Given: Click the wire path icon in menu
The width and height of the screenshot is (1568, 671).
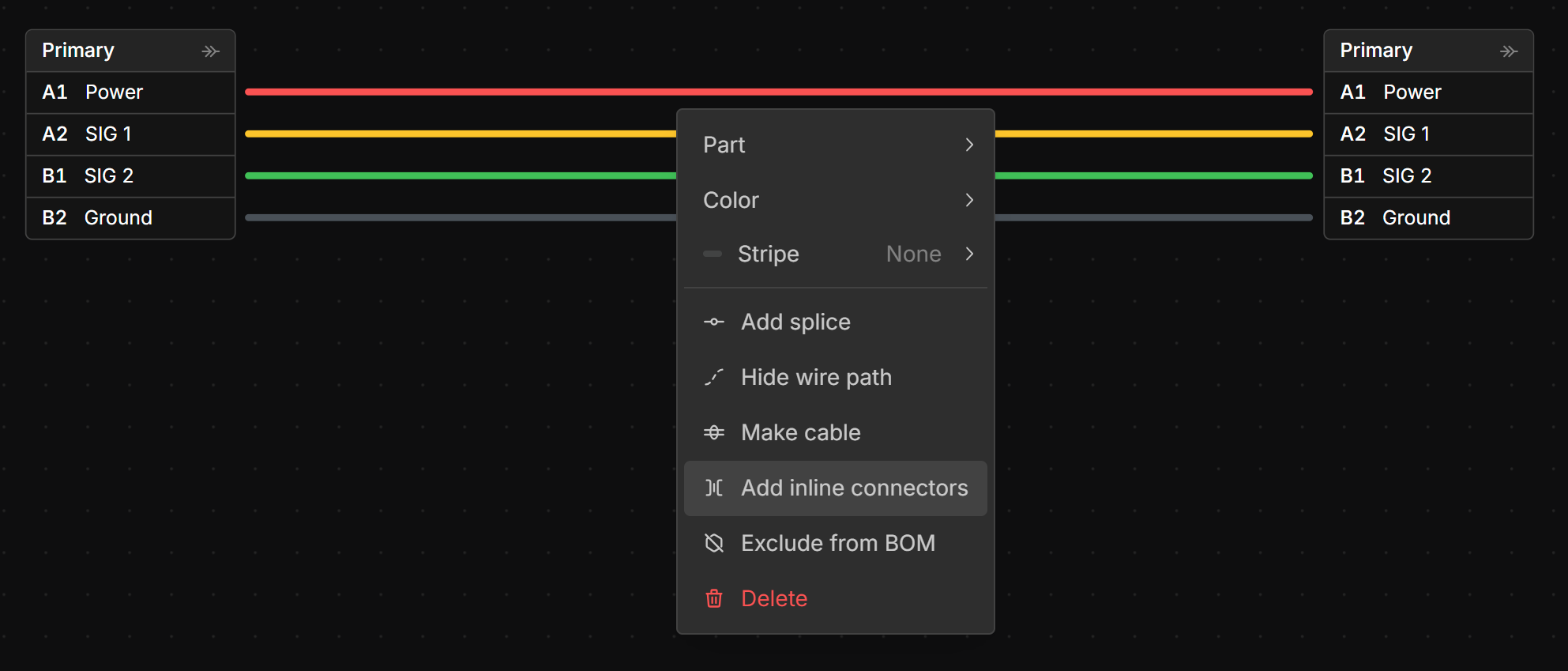Looking at the screenshot, I should click(x=714, y=377).
